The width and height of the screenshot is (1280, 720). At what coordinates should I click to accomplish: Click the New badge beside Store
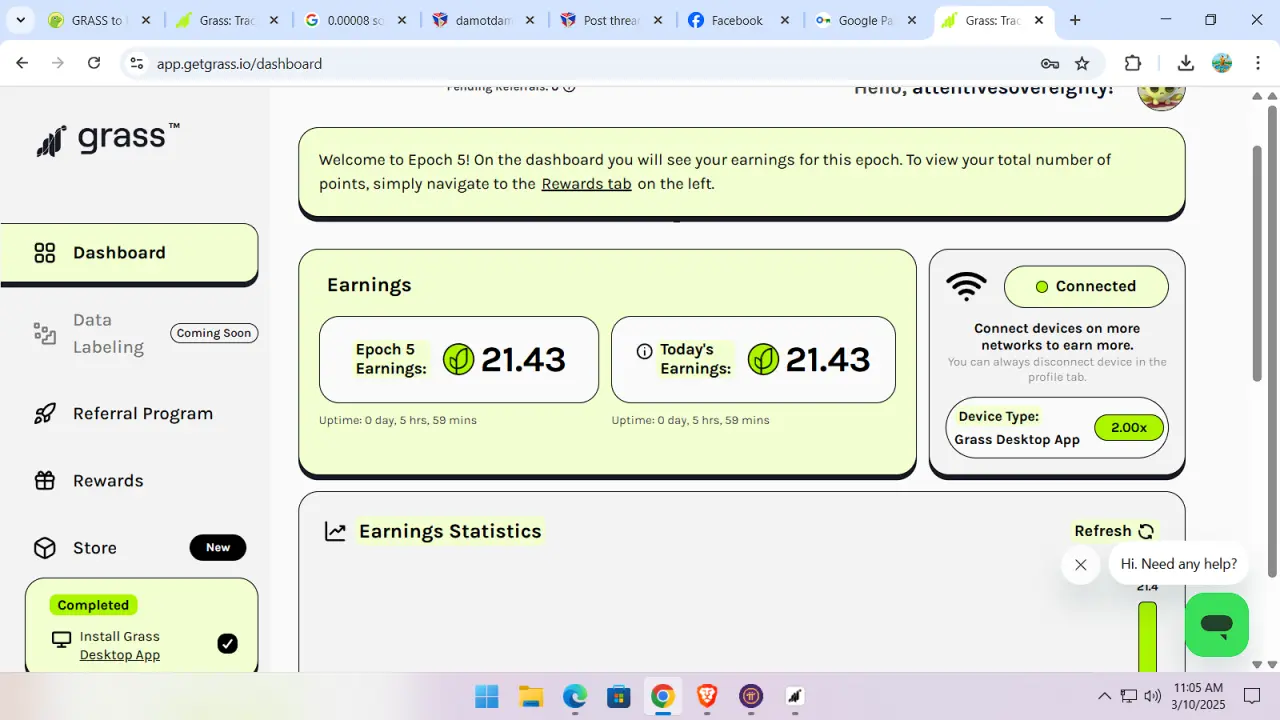coord(218,548)
